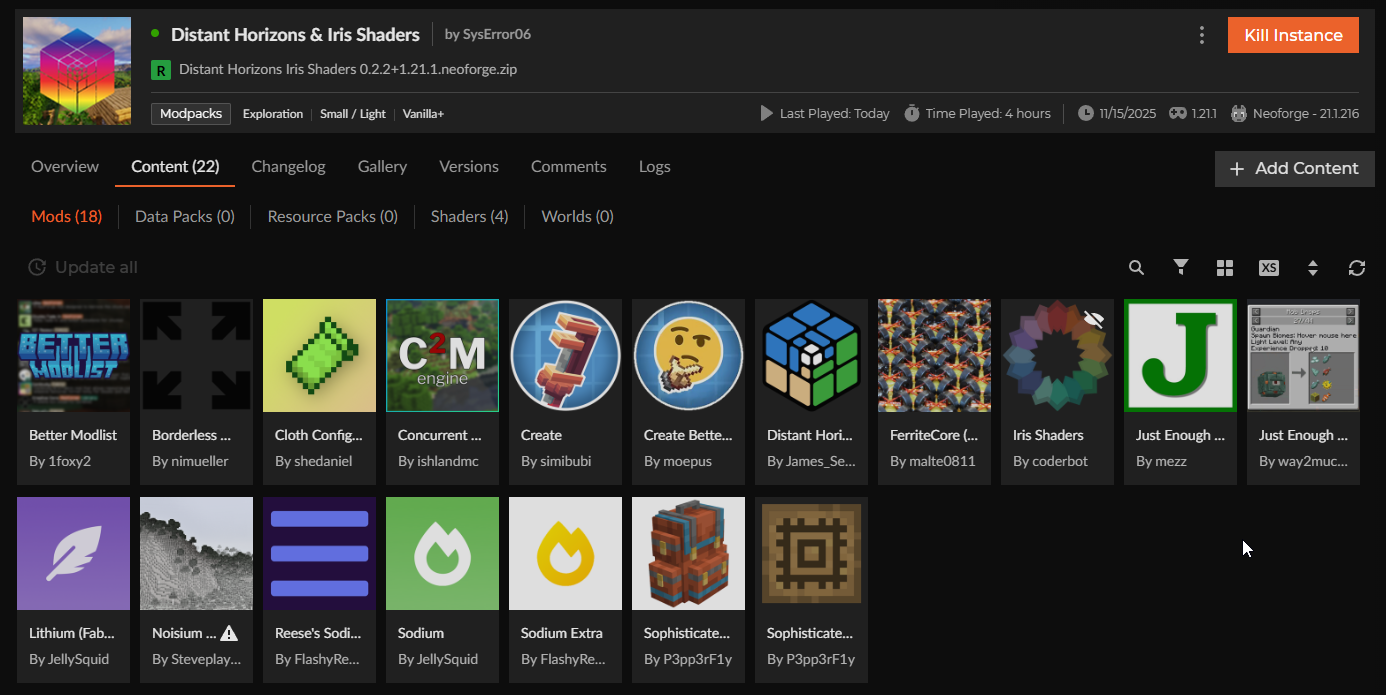Image resolution: width=1386 pixels, height=695 pixels.
Task: Click the Exploration tag
Action: 273,114
